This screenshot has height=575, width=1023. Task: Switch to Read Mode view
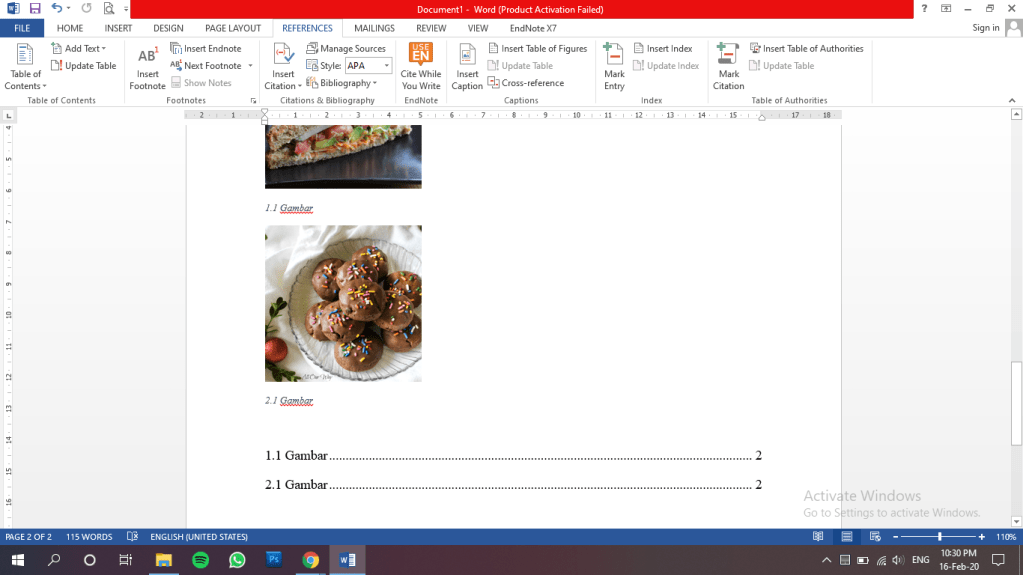(x=818, y=537)
